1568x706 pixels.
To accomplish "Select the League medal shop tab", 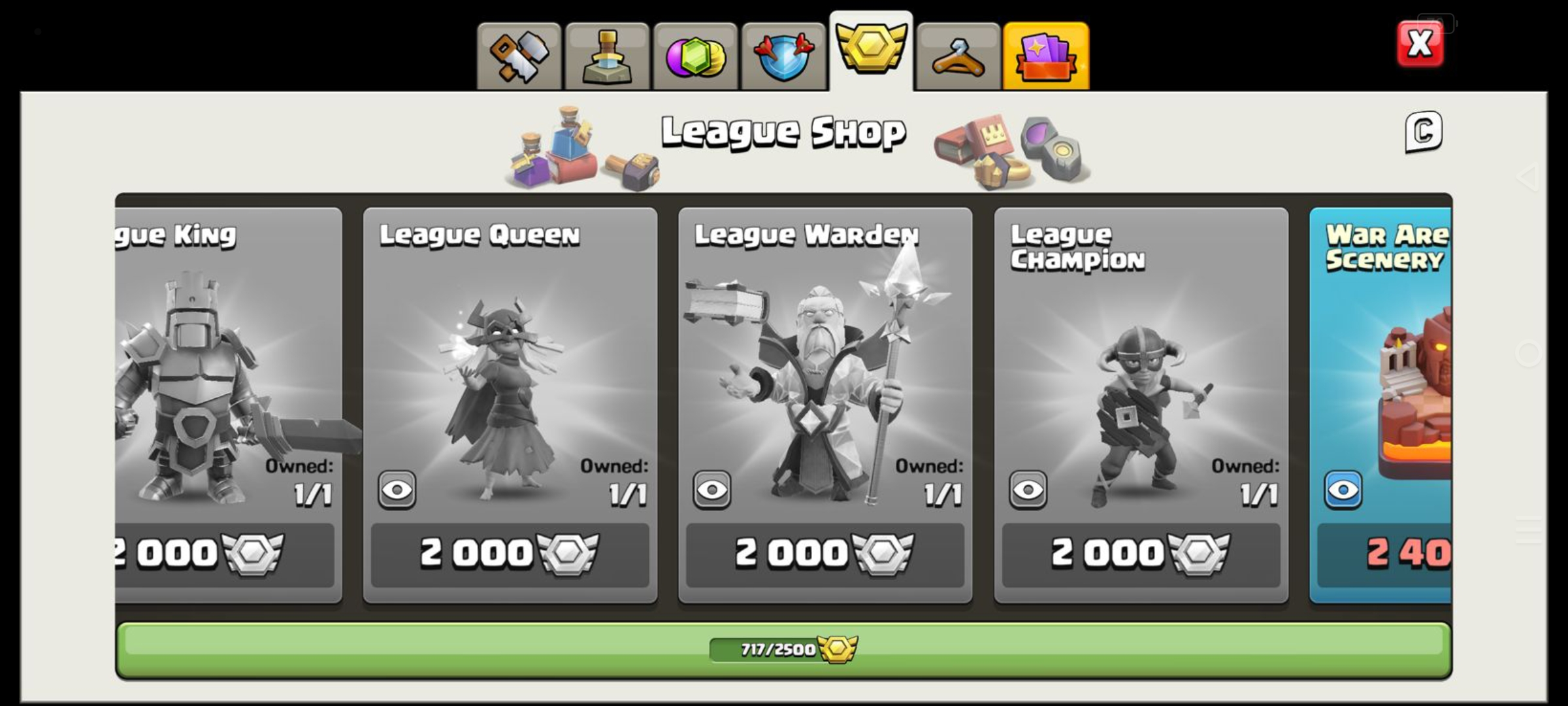I will pyautogui.click(x=871, y=51).
